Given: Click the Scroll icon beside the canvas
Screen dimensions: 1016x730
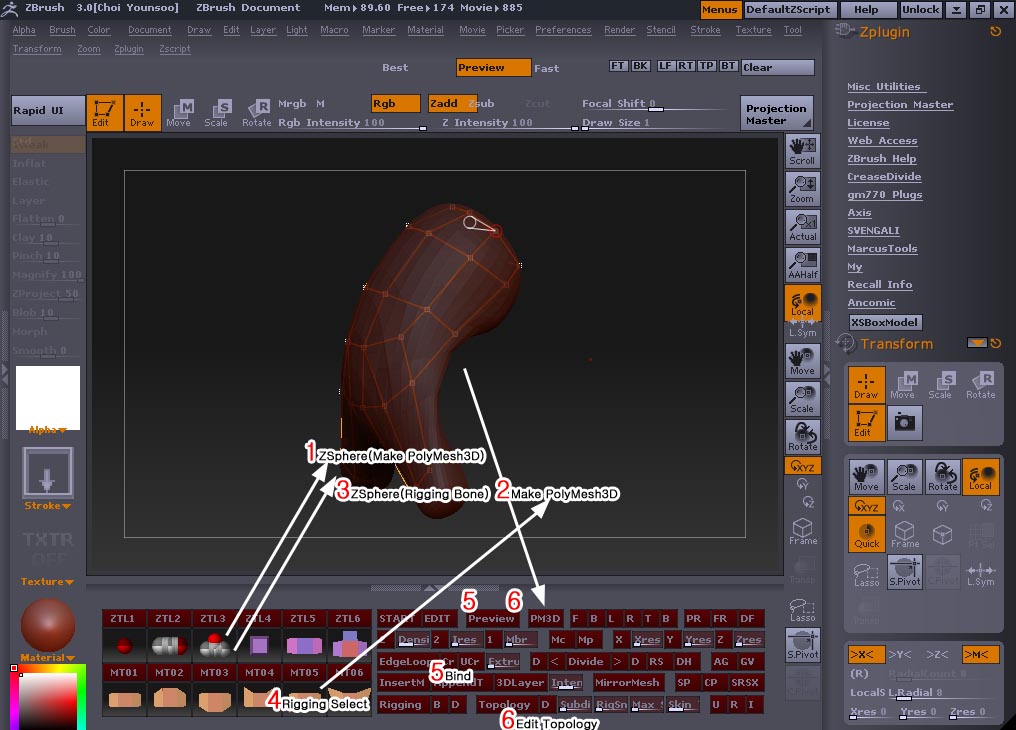Looking at the screenshot, I should (802, 151).
